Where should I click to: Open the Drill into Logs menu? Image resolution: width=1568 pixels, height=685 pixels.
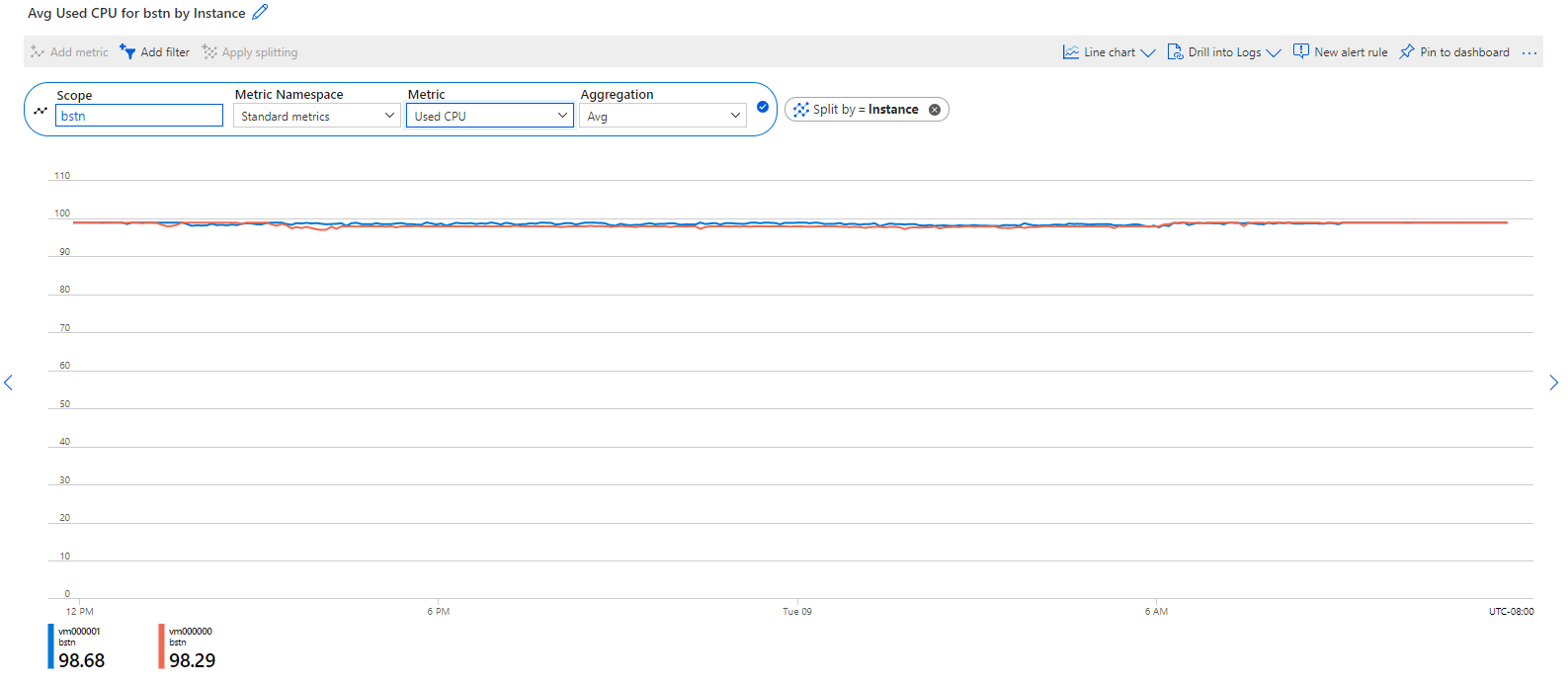click(1224, 52)
